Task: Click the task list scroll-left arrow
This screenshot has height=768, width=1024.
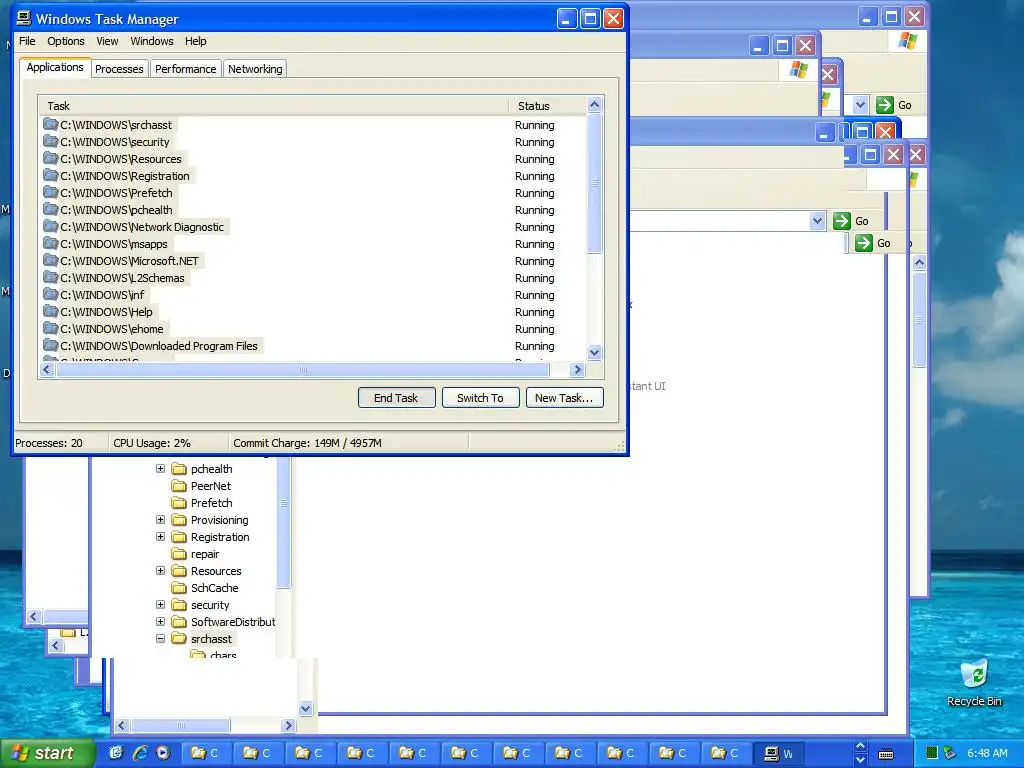Action: 46,370
